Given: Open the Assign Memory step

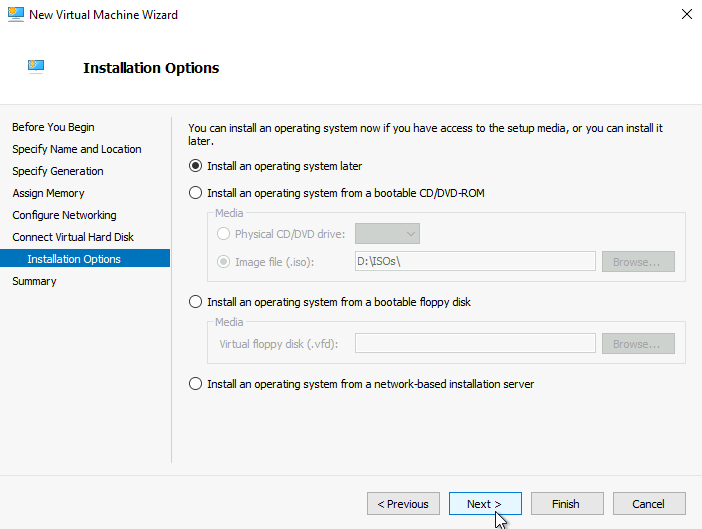Looking at the screenshot, I should coord(48,193).
